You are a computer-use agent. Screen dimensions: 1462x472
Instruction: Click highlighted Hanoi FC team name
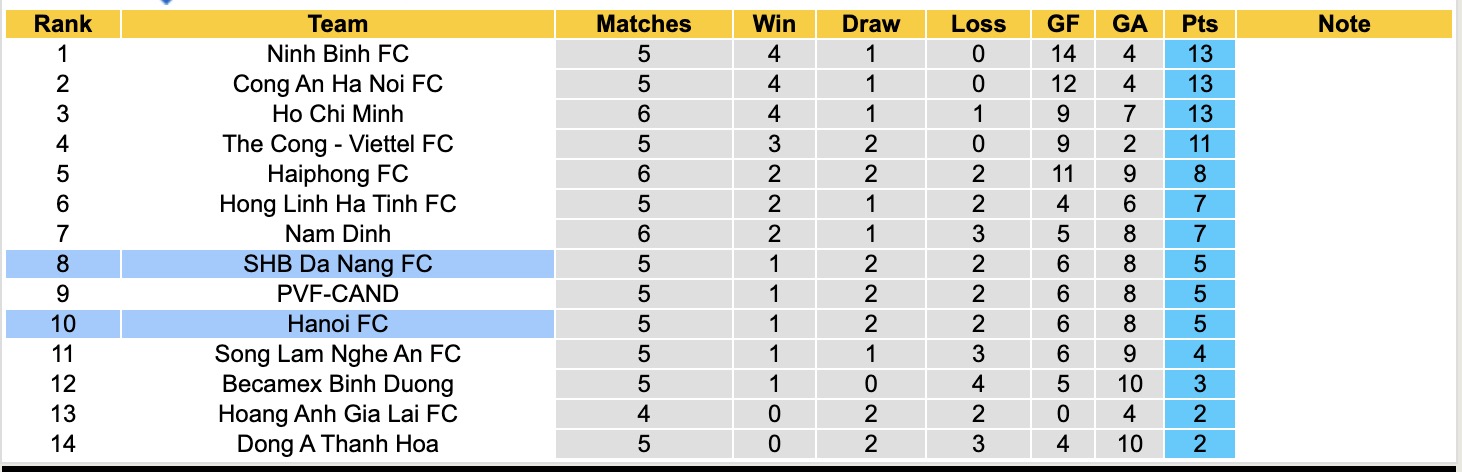tap(338, 324)
